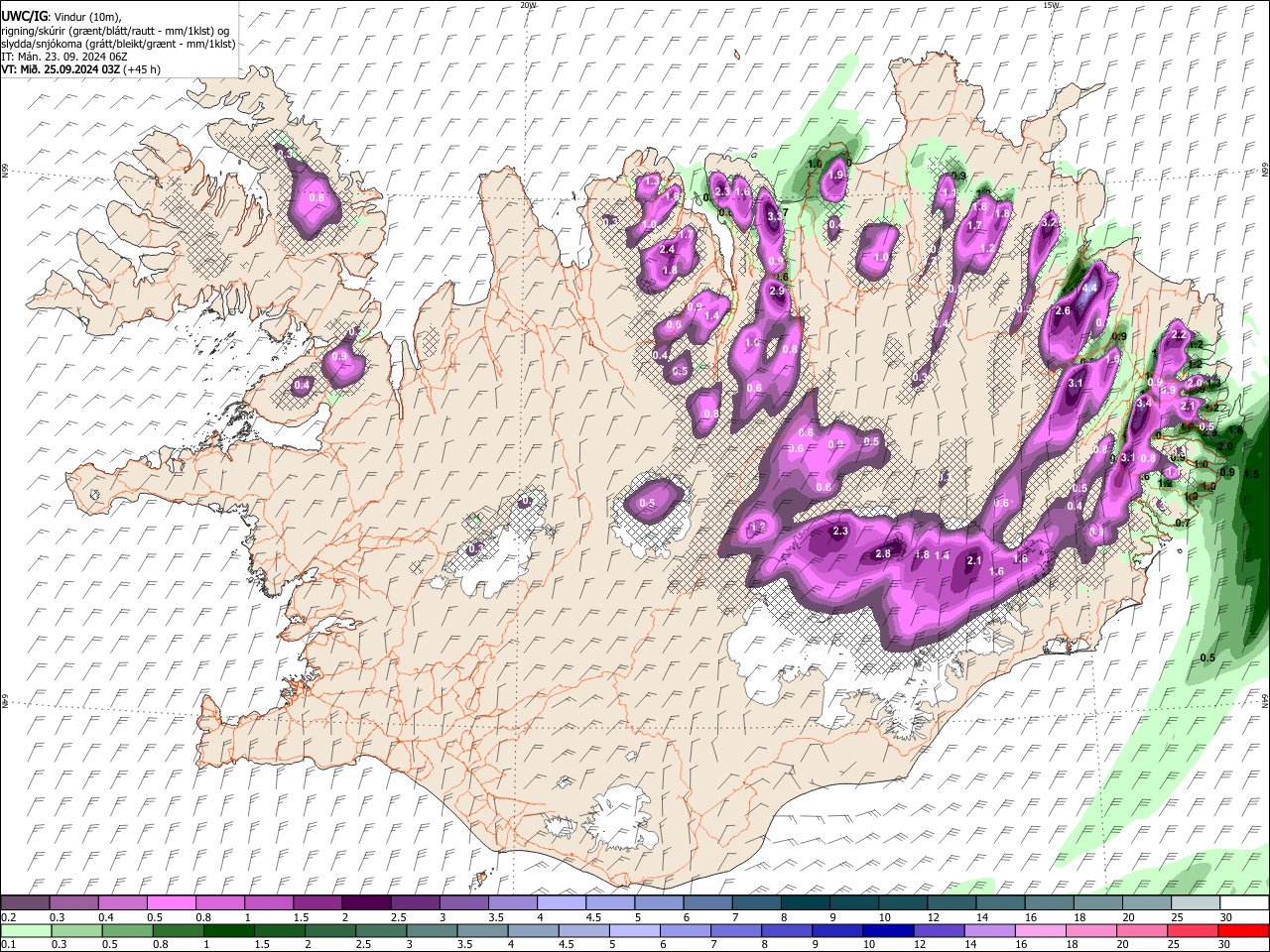Click the 2.6 precipitation value on the map
Viewport: 1270px width, 952px height.
1063,311
